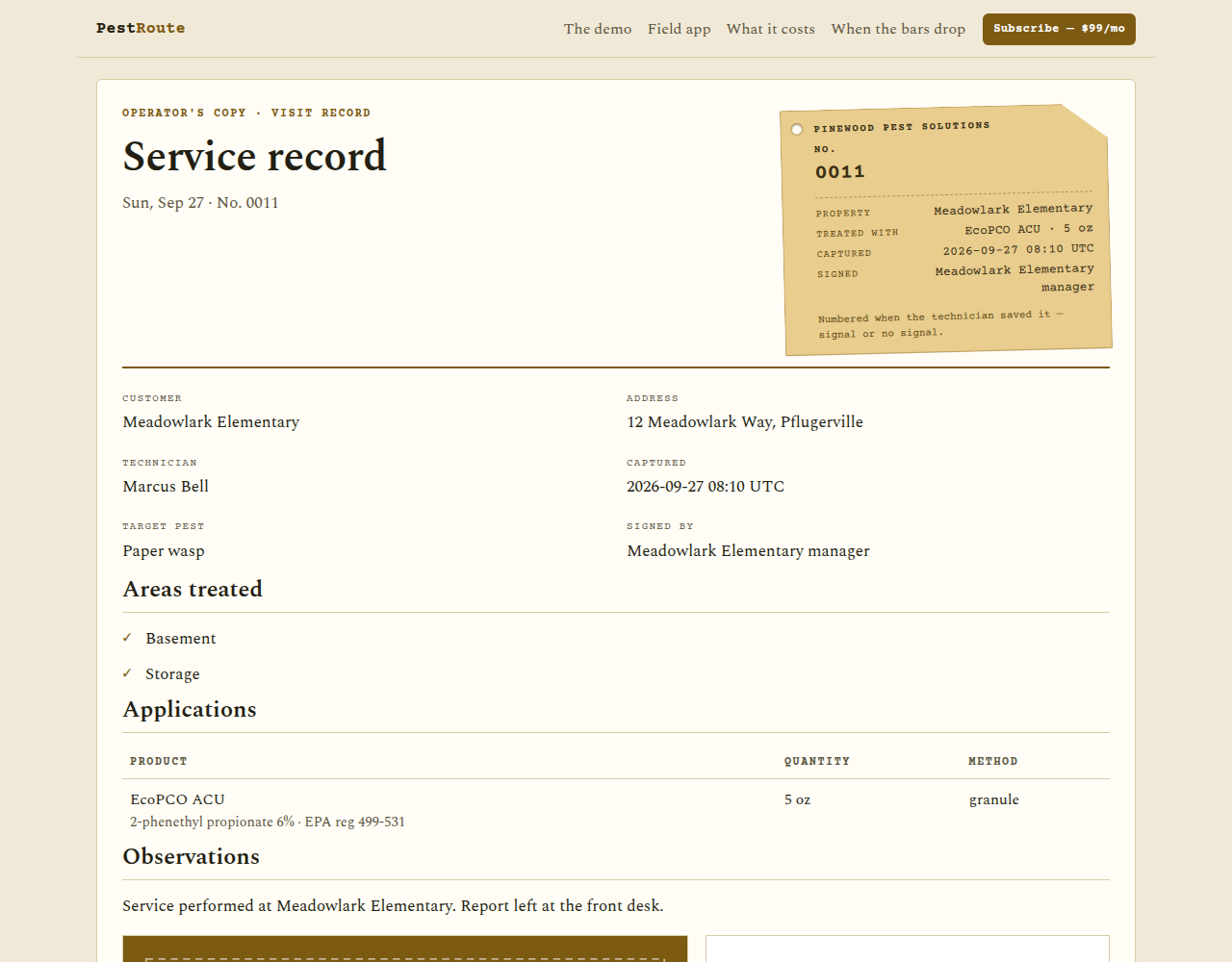Click the observation note about front desk
This screenshot has width=1232, height=962.
pos(393,906)
